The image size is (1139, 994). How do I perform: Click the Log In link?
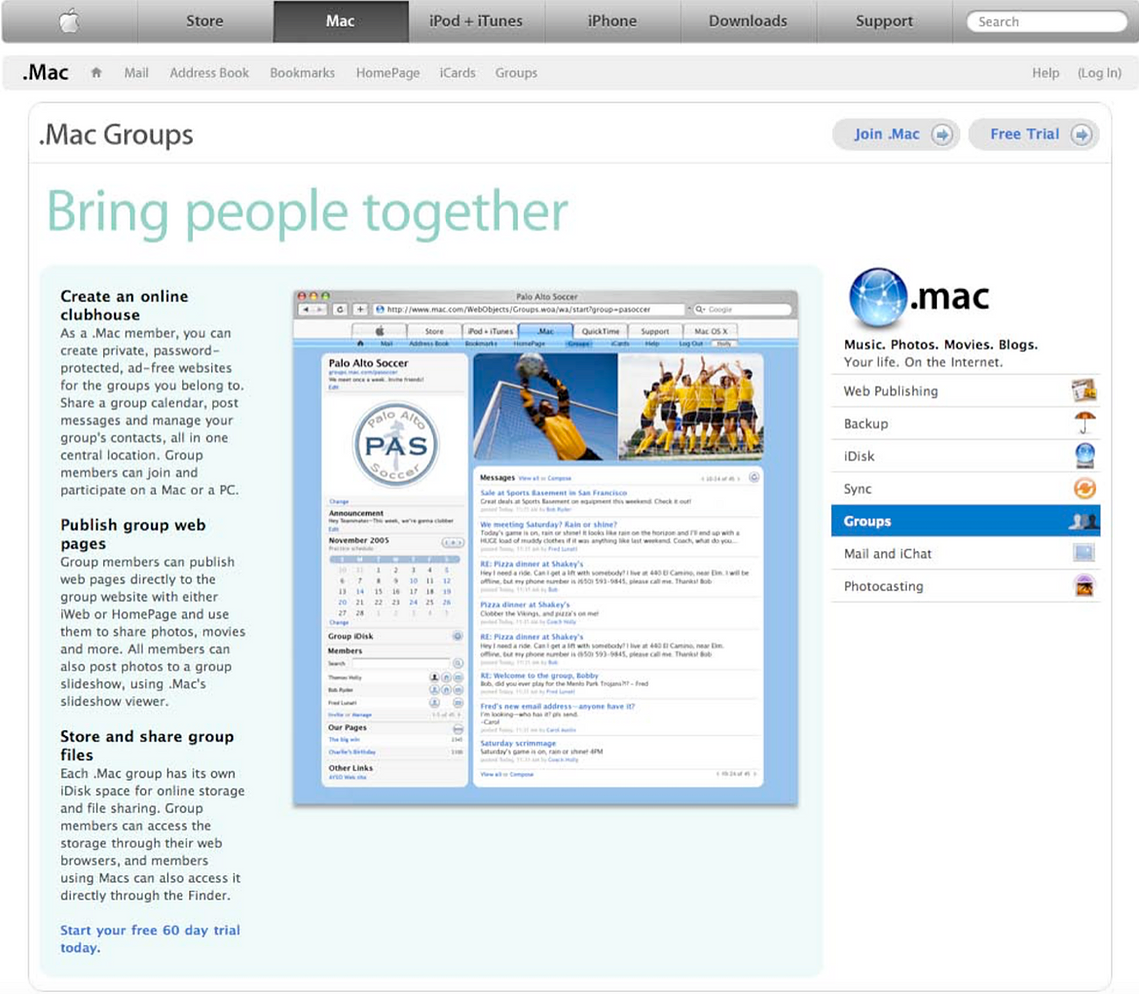[1099, 73]
